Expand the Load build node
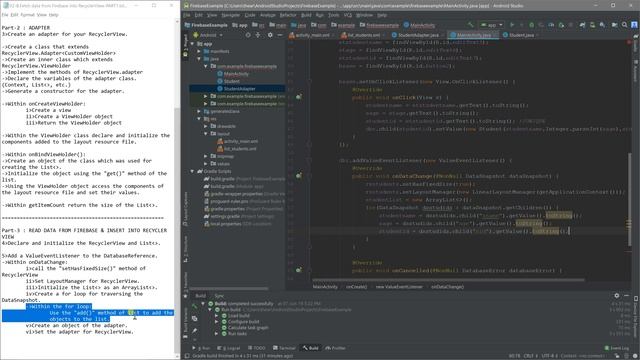 tap(217, 316)
